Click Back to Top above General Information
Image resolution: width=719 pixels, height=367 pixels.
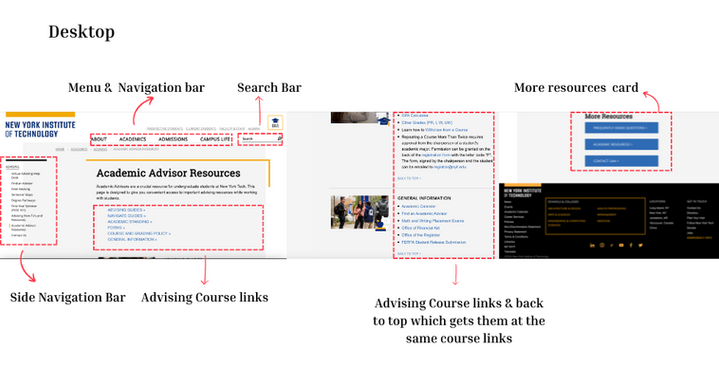(x=409, y=178)
